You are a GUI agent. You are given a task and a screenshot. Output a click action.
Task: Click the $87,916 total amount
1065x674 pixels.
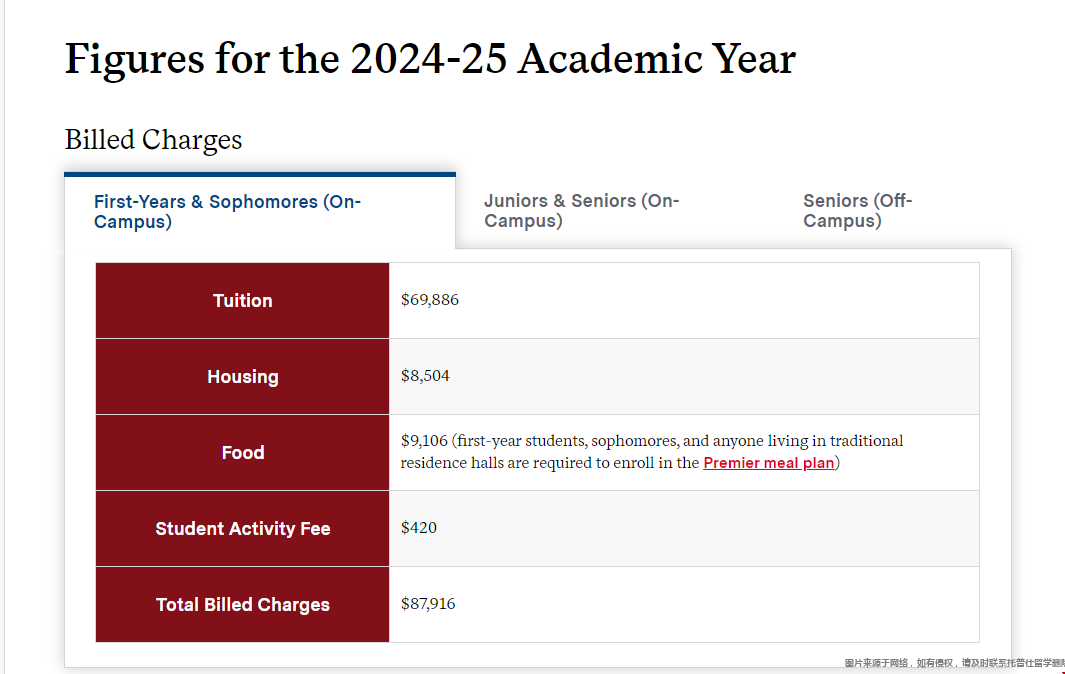428,604
